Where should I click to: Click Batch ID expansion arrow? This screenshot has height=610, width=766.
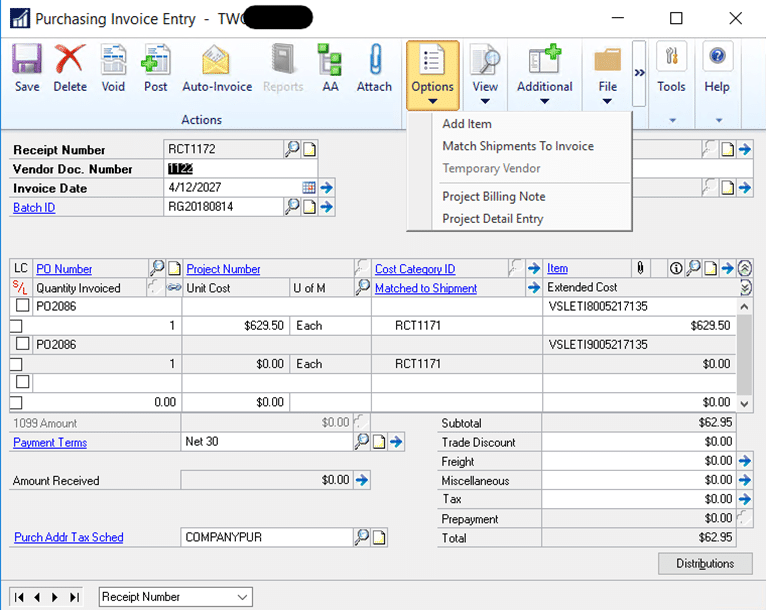pos(326,207)
